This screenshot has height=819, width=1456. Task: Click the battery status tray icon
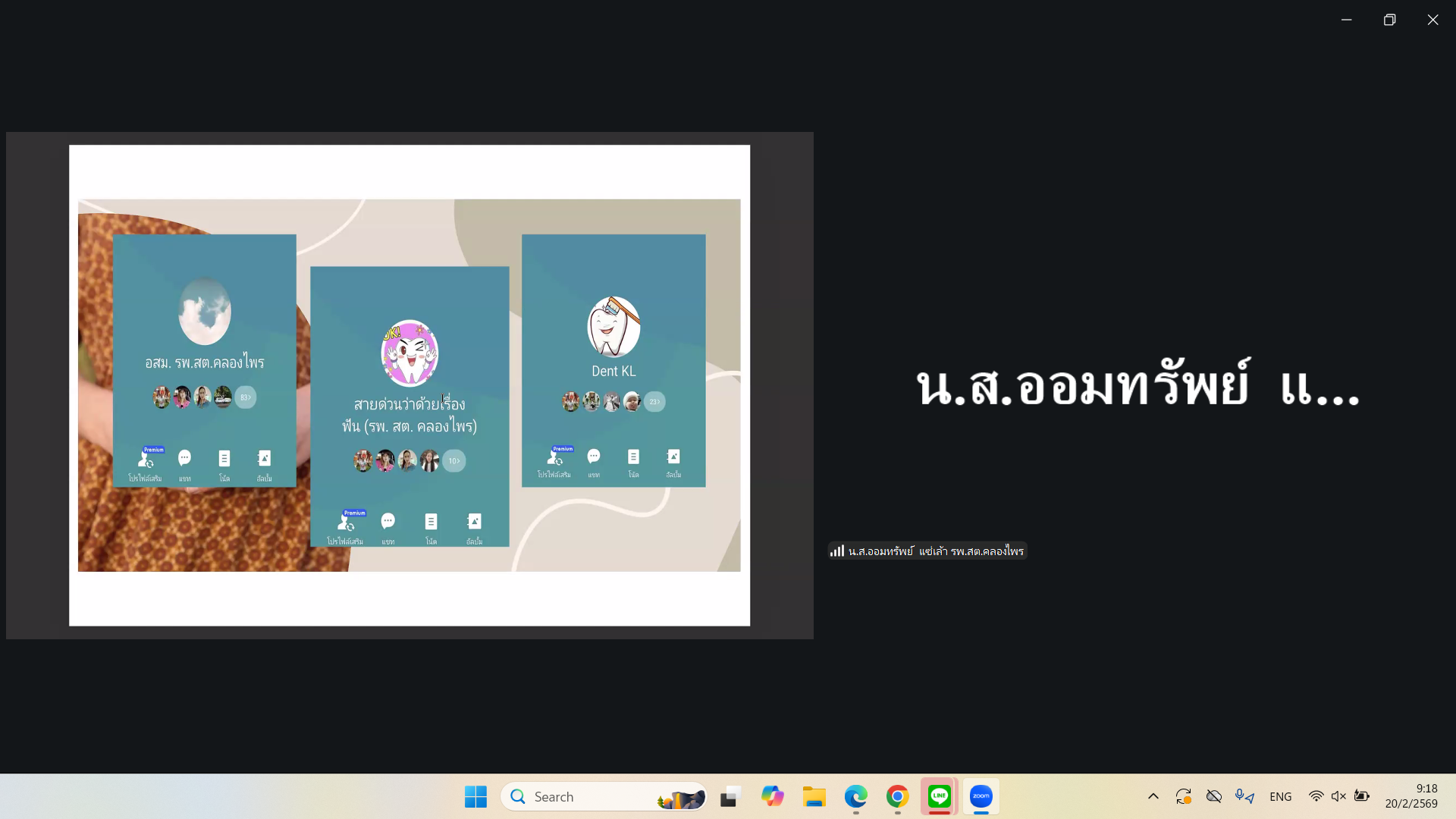tap(1362, 796)
